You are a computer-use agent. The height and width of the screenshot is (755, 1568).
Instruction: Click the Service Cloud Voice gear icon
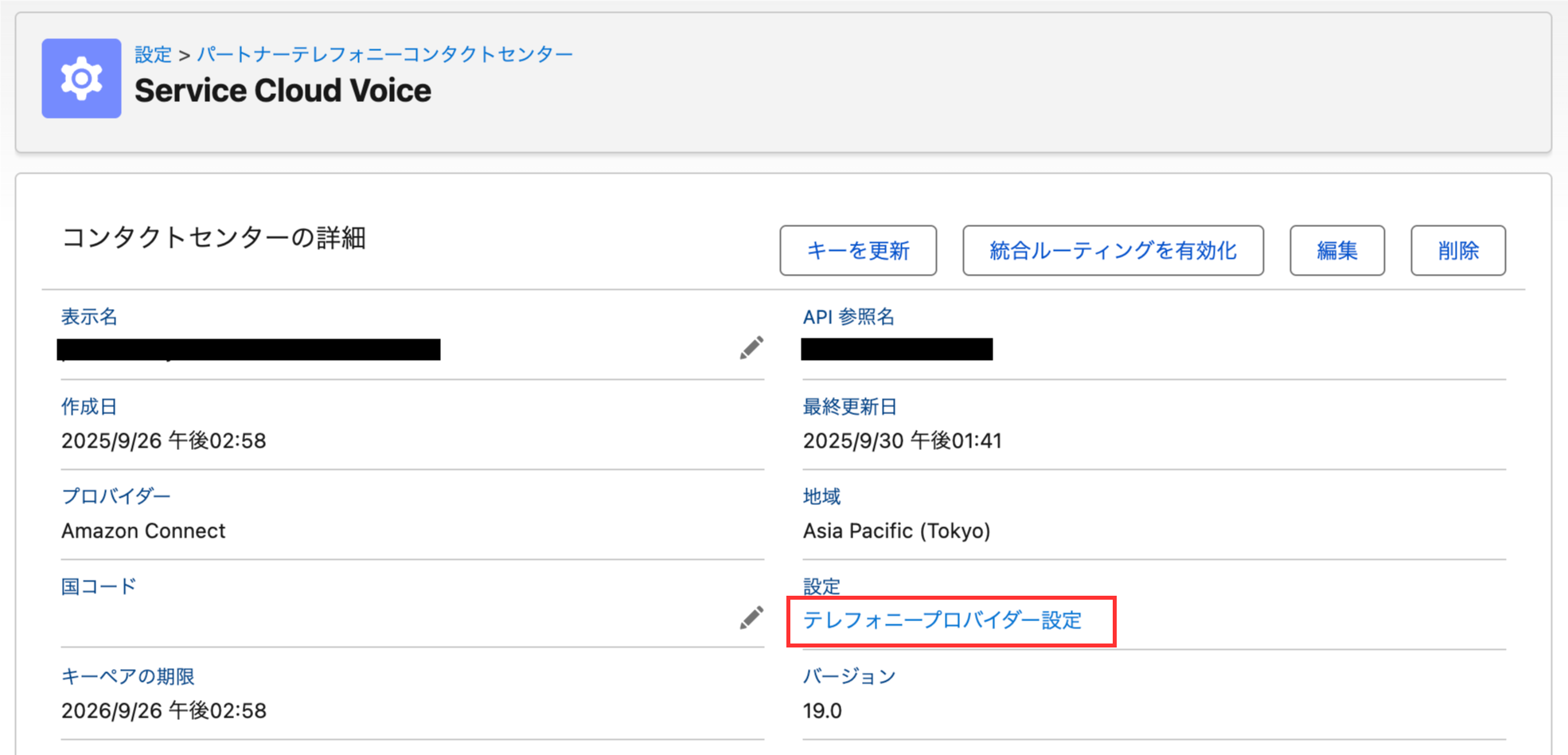[x=80, y=78]
